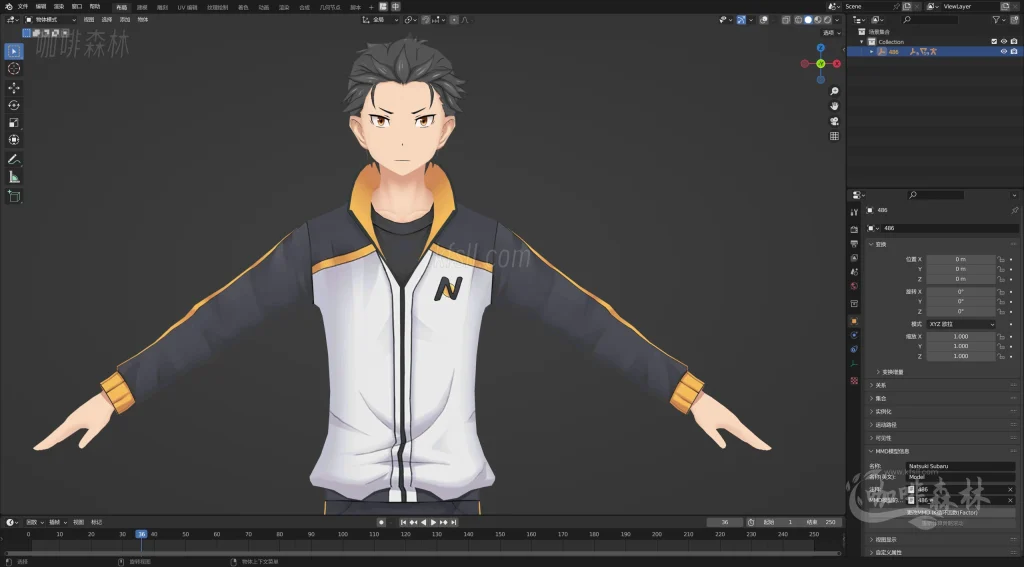This screenshot has width=1024, height=567.
Task: Open the Output properties tab
Action: (854, 244)
